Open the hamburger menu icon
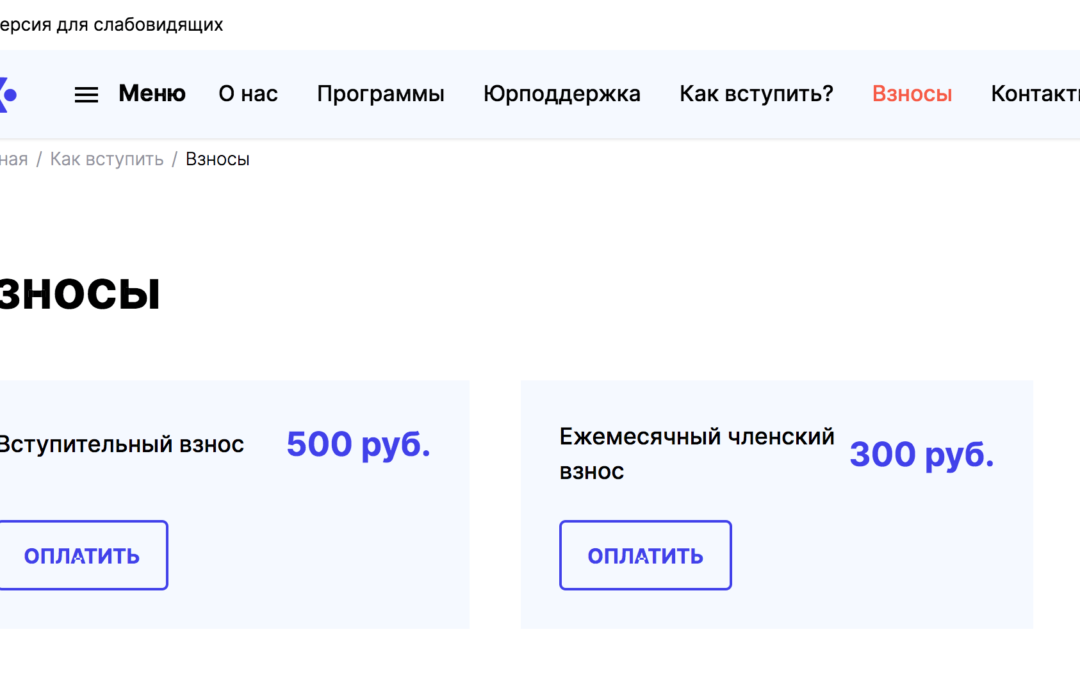 click(86, 95)
